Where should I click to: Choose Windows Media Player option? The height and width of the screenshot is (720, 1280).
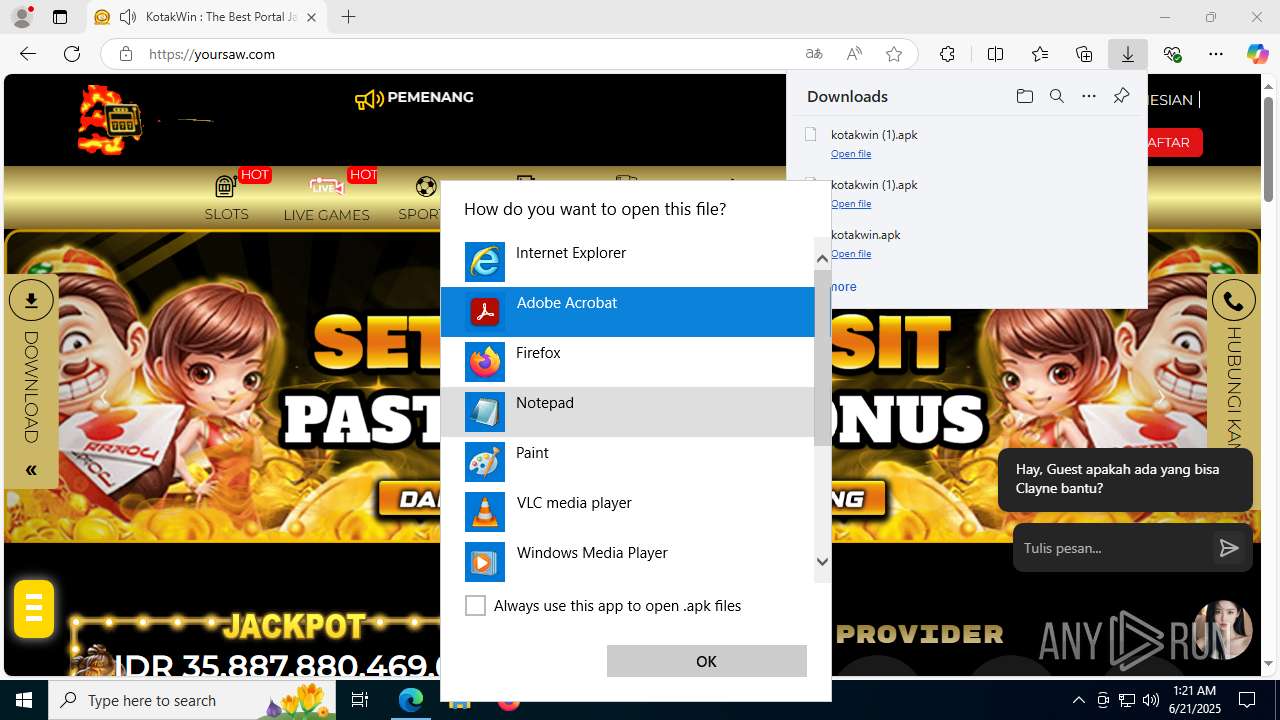point(627,562)
